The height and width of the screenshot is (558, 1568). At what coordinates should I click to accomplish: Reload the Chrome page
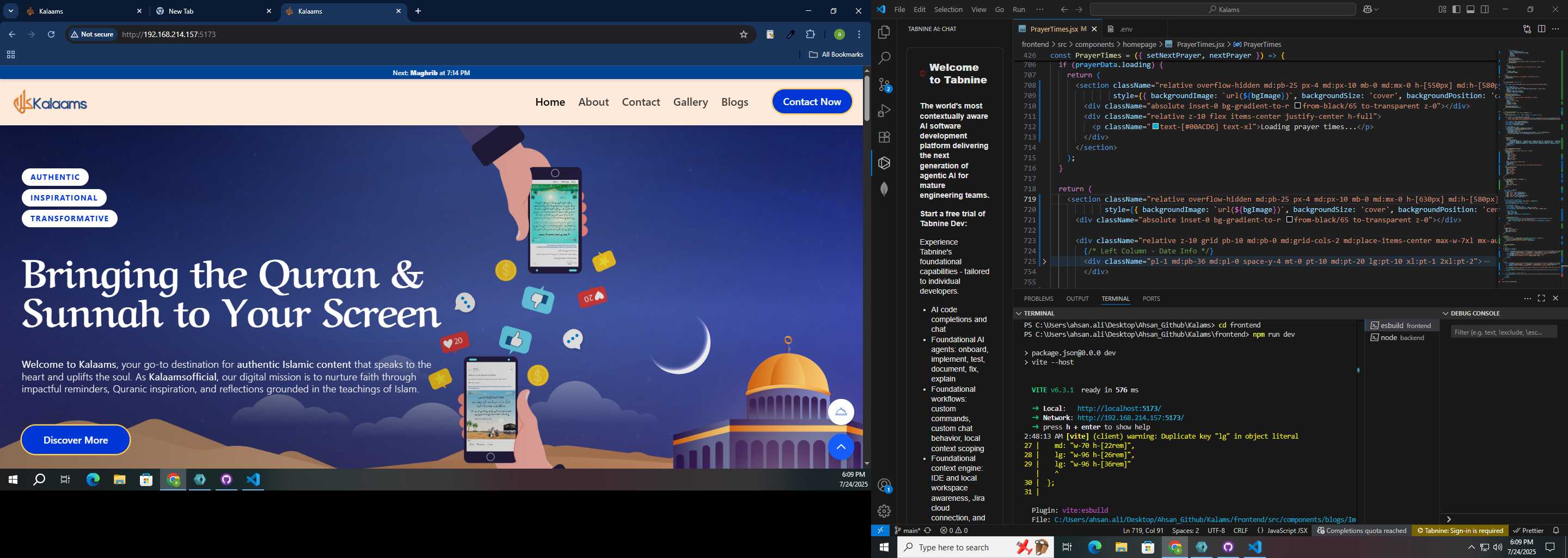tap(51, 35)
